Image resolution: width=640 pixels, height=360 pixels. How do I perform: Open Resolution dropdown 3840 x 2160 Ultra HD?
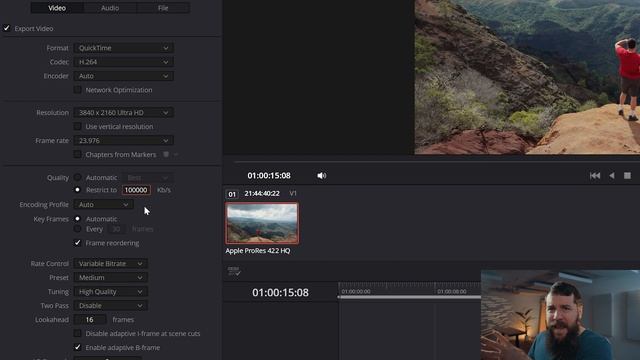click(123, 112)
